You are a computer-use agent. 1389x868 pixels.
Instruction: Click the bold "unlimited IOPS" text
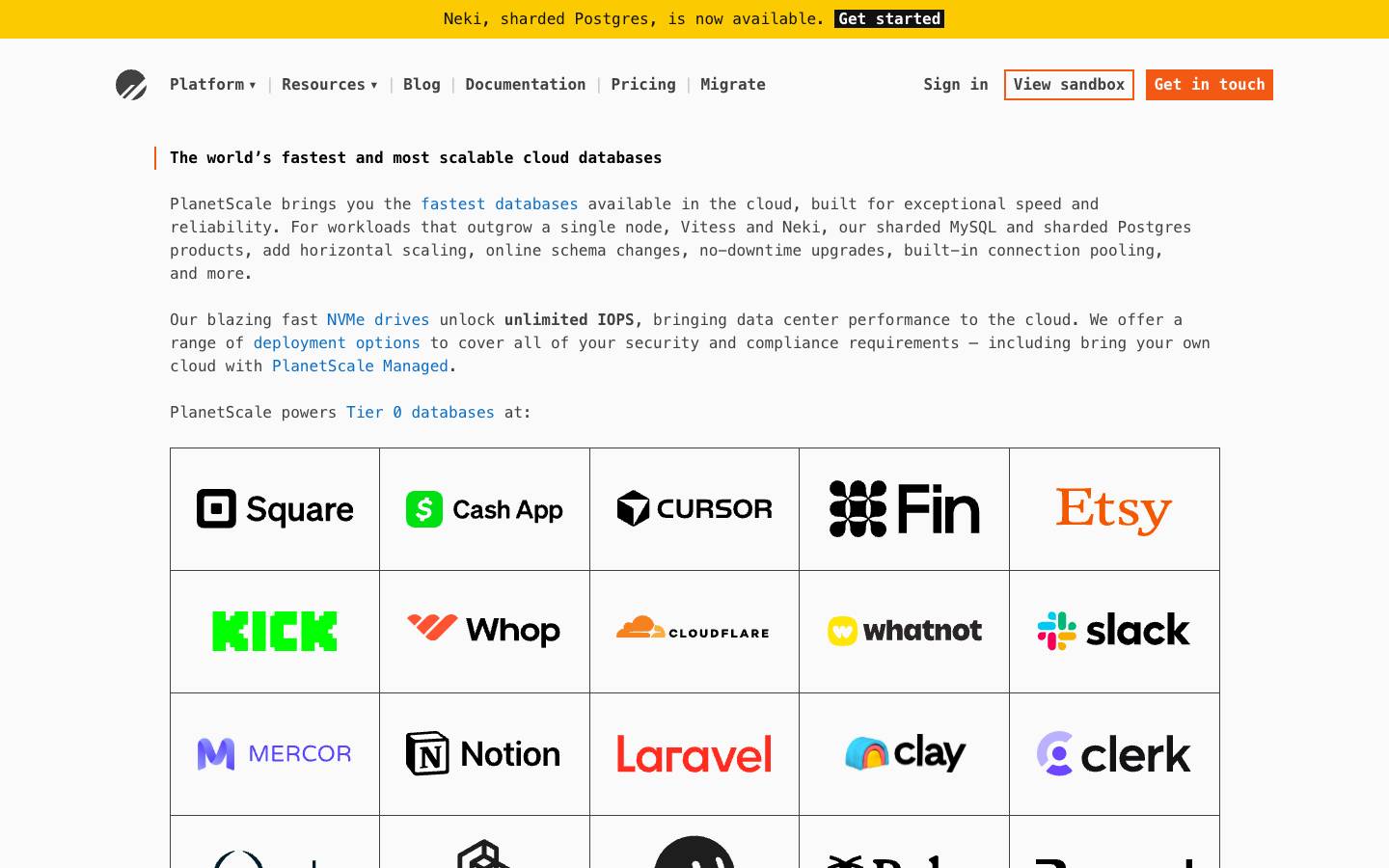(569, 320)
